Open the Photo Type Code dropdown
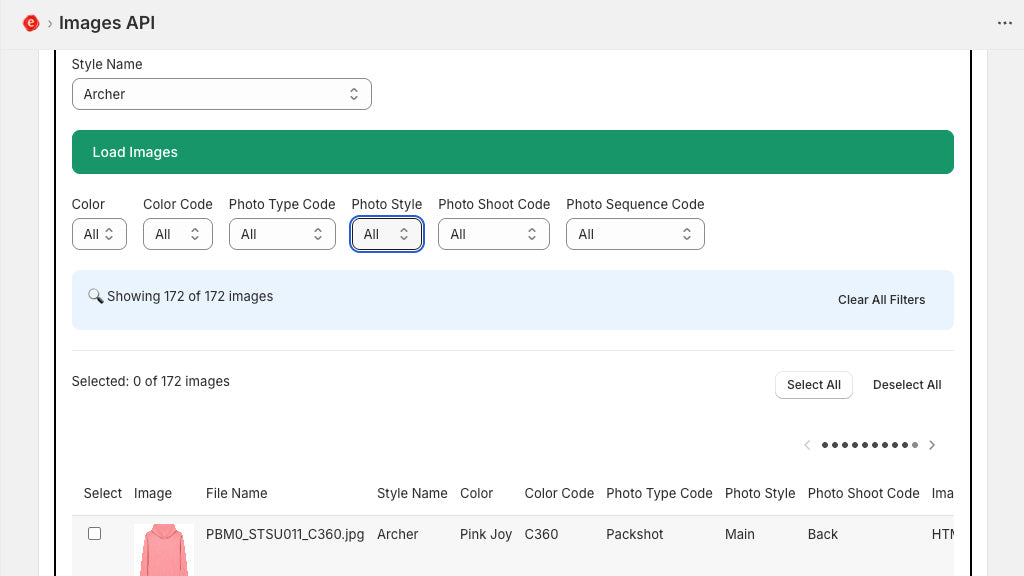 281,234
